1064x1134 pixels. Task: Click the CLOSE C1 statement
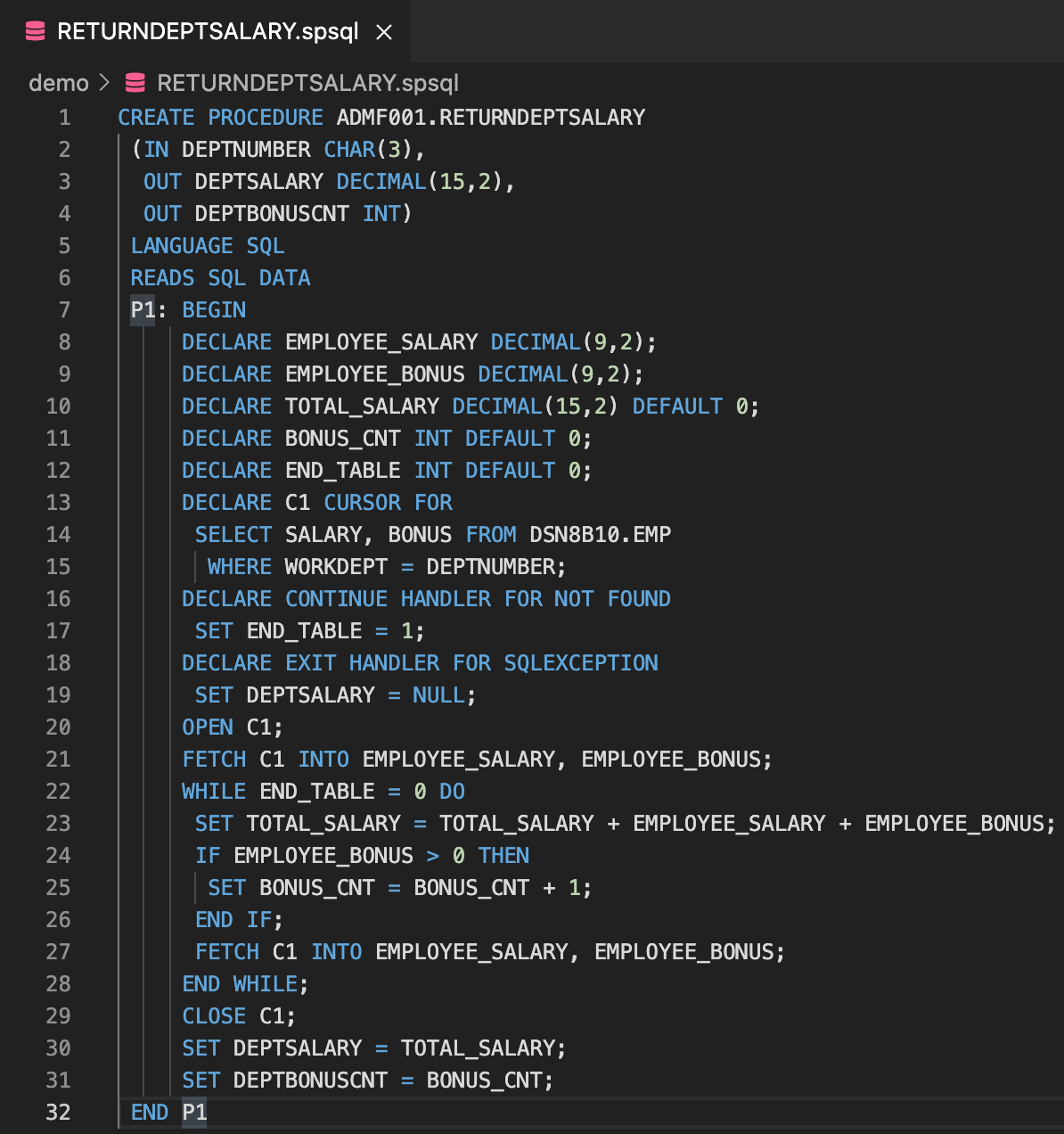pos(237,1015)
